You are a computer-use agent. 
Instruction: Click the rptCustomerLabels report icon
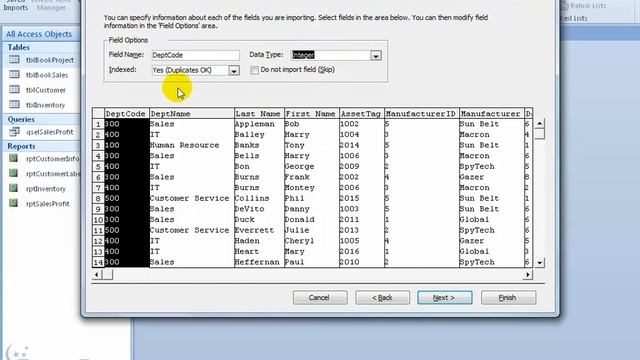[x=14, y=173]
